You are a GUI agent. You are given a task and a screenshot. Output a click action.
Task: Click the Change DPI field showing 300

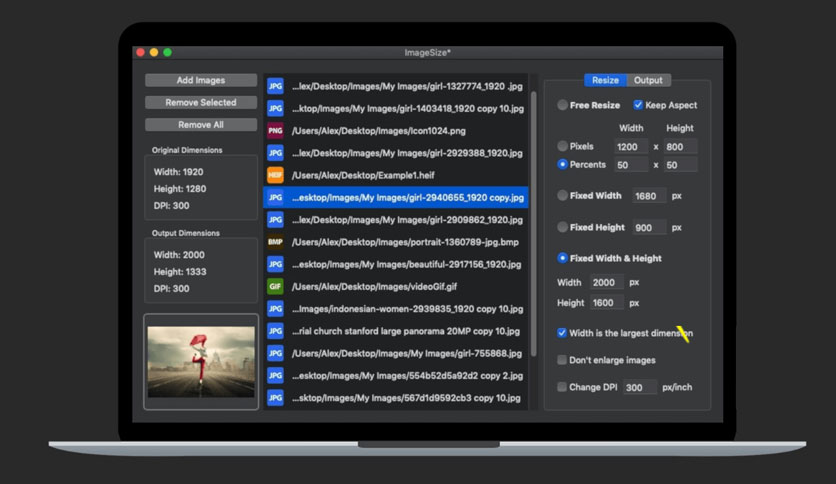click(639, 388)
